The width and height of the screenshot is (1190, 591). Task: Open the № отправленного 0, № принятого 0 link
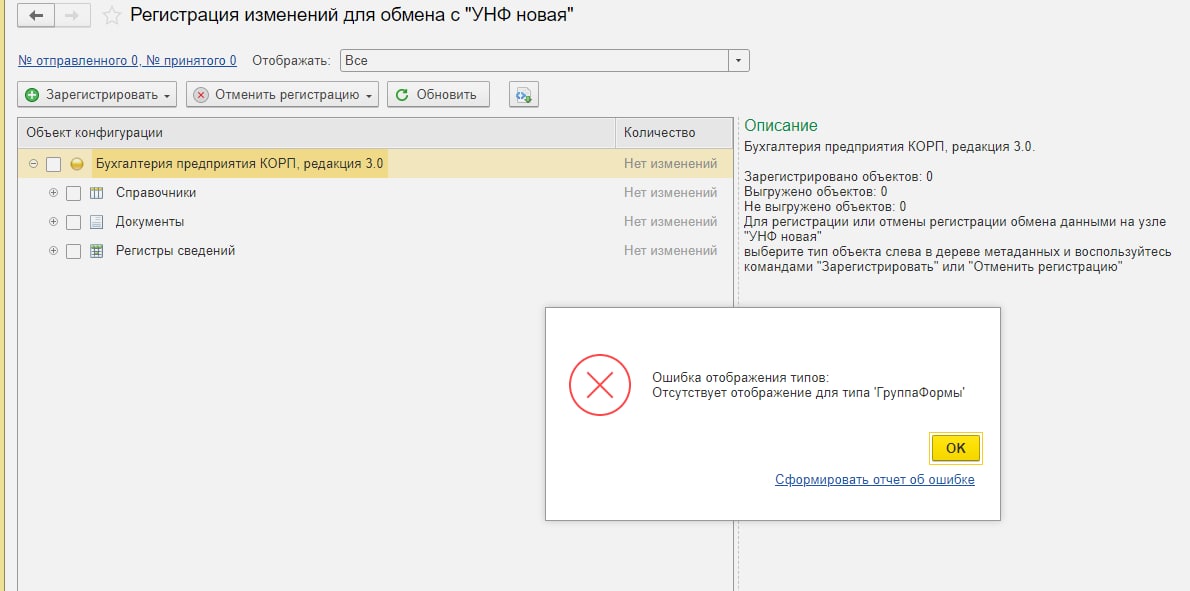pos(128,61)
